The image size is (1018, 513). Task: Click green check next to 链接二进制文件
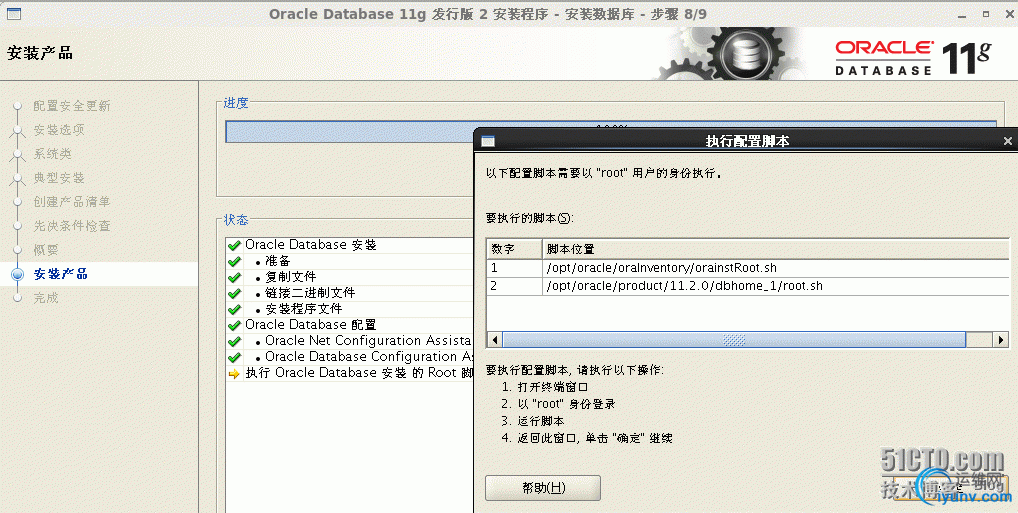point(234,293)
